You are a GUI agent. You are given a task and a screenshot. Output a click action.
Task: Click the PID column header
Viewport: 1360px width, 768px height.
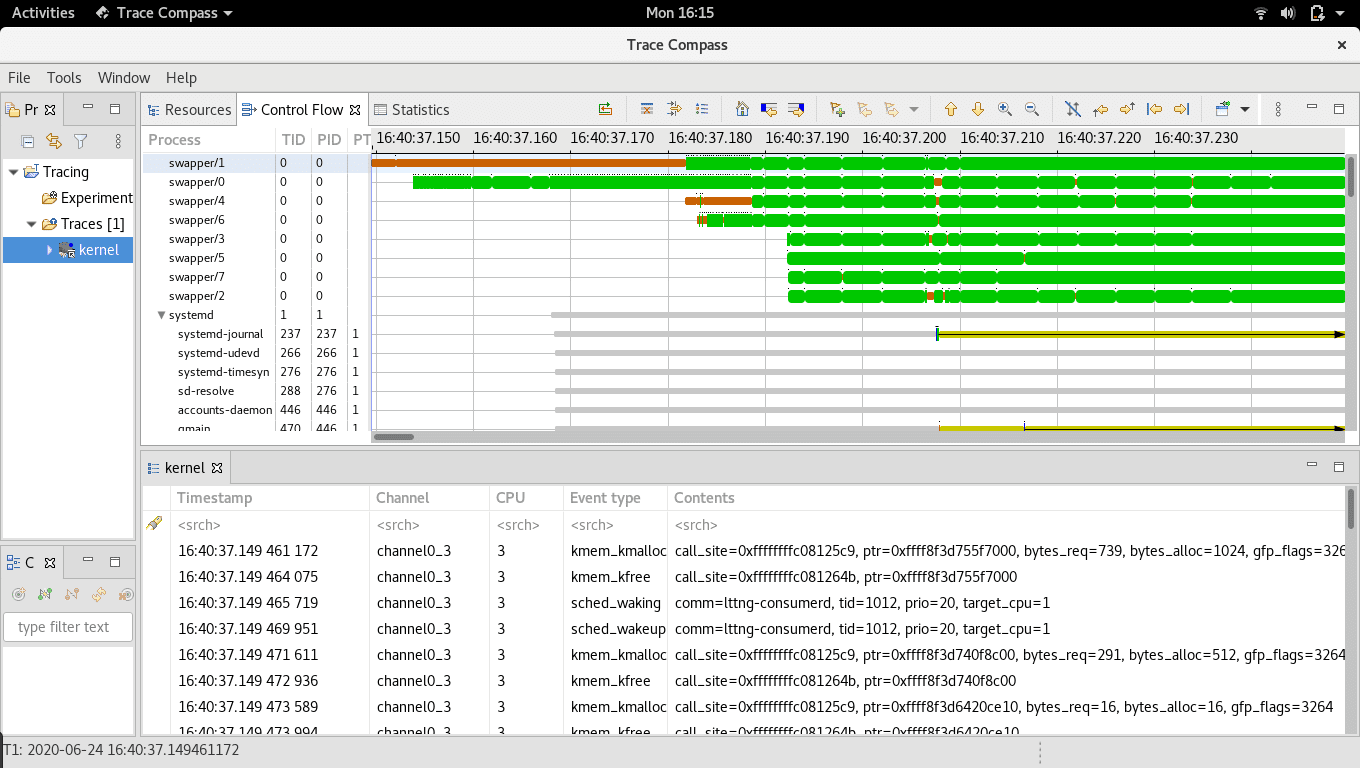pos(329,140)
